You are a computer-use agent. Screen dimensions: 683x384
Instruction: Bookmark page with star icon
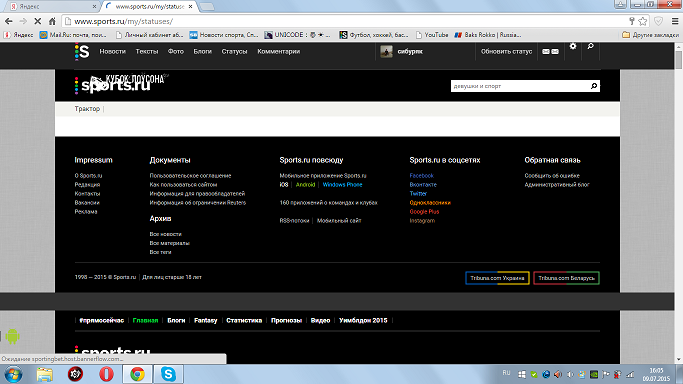[643, 21]
